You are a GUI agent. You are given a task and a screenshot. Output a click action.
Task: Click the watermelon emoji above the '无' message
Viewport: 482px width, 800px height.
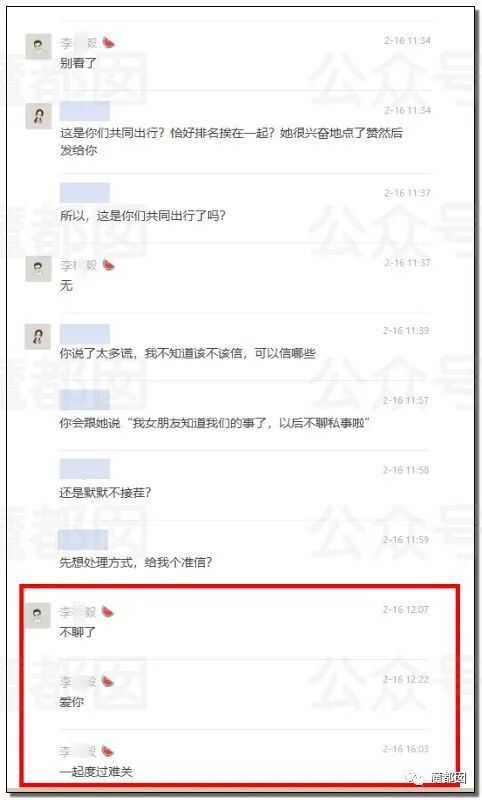(x=109, y=265)
